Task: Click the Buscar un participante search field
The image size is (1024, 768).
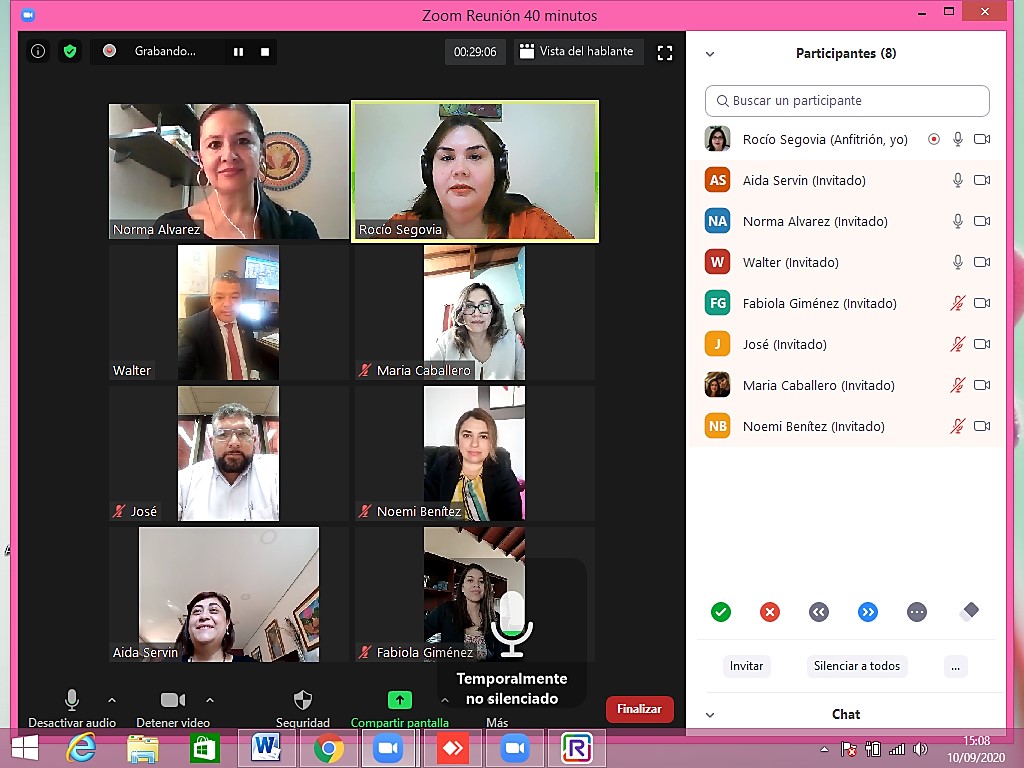Action: click(x=847, y=101)
